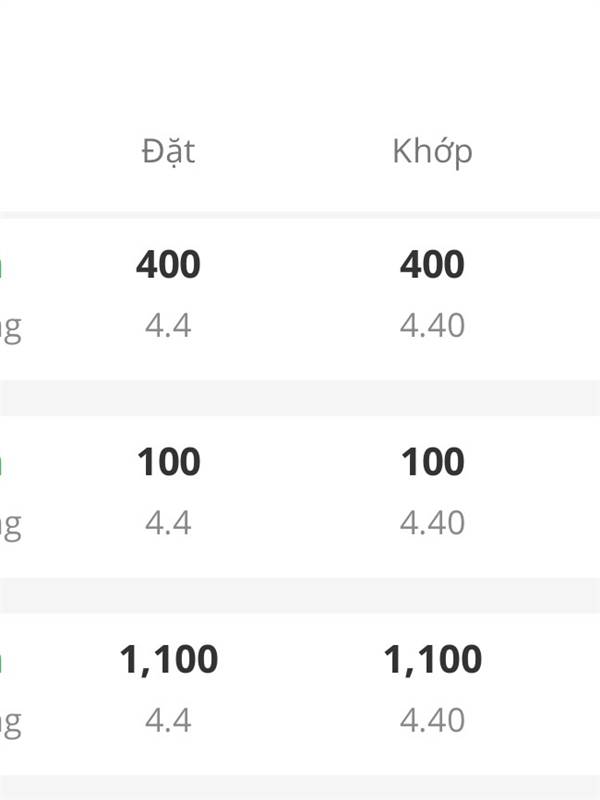Tap the 4.40 matched price under 400

tap(432, 326)
